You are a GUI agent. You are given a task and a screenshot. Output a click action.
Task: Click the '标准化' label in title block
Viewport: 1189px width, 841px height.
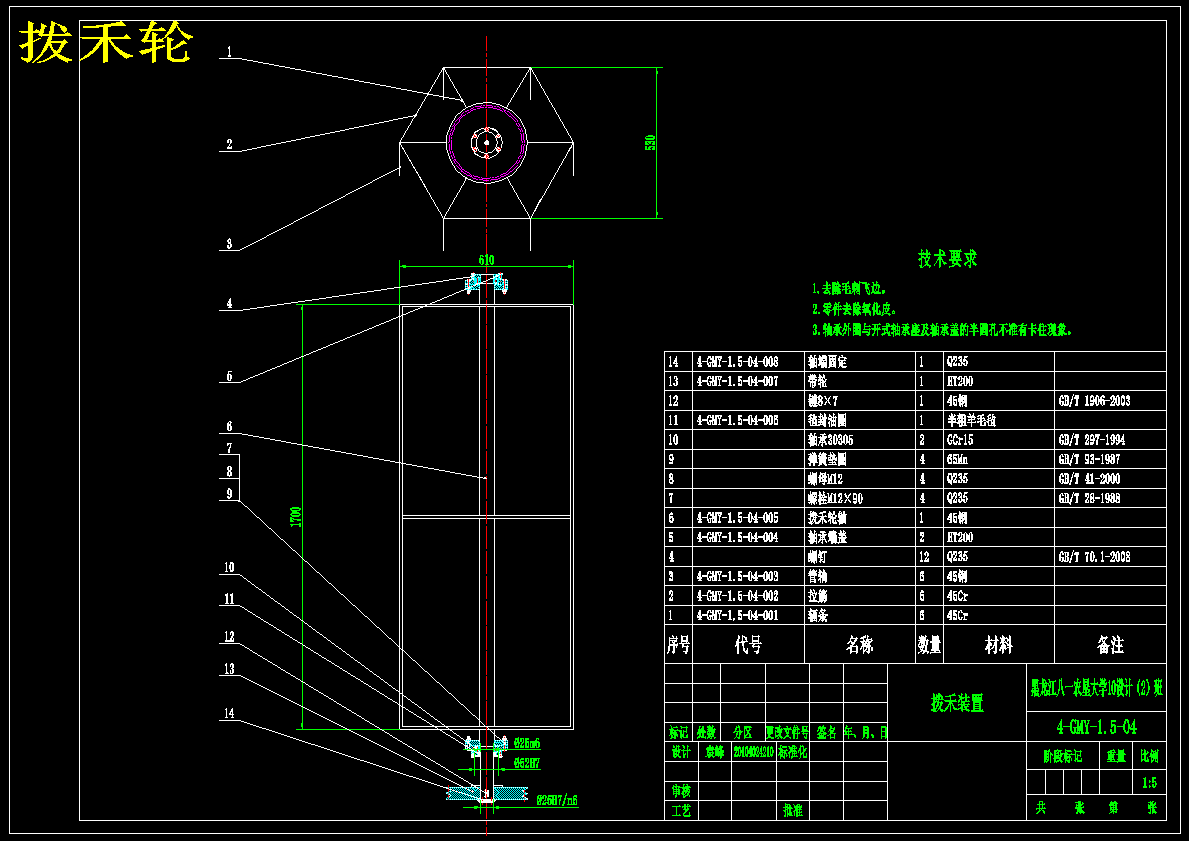792,752
